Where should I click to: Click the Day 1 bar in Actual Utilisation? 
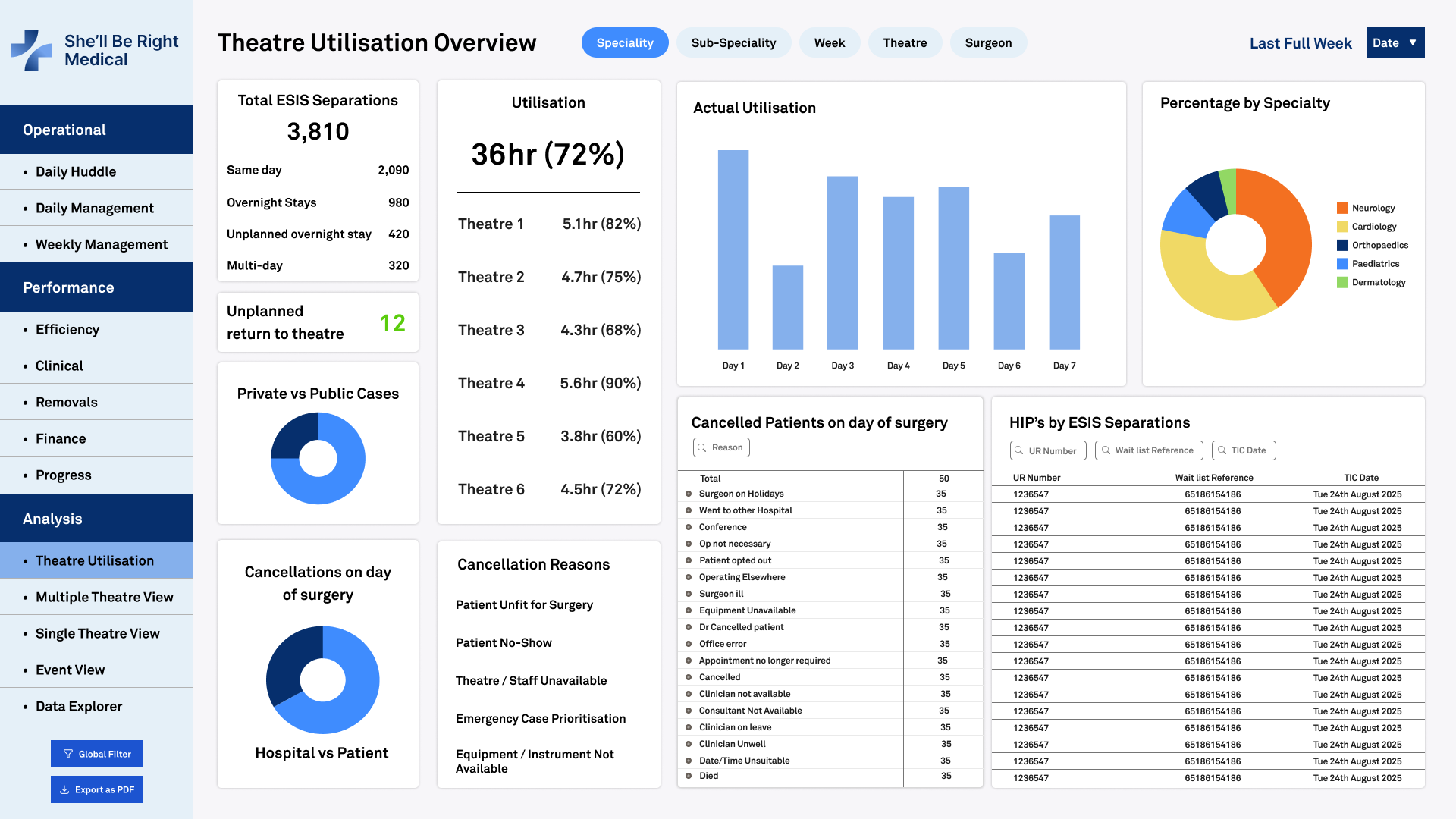(733, 249)
